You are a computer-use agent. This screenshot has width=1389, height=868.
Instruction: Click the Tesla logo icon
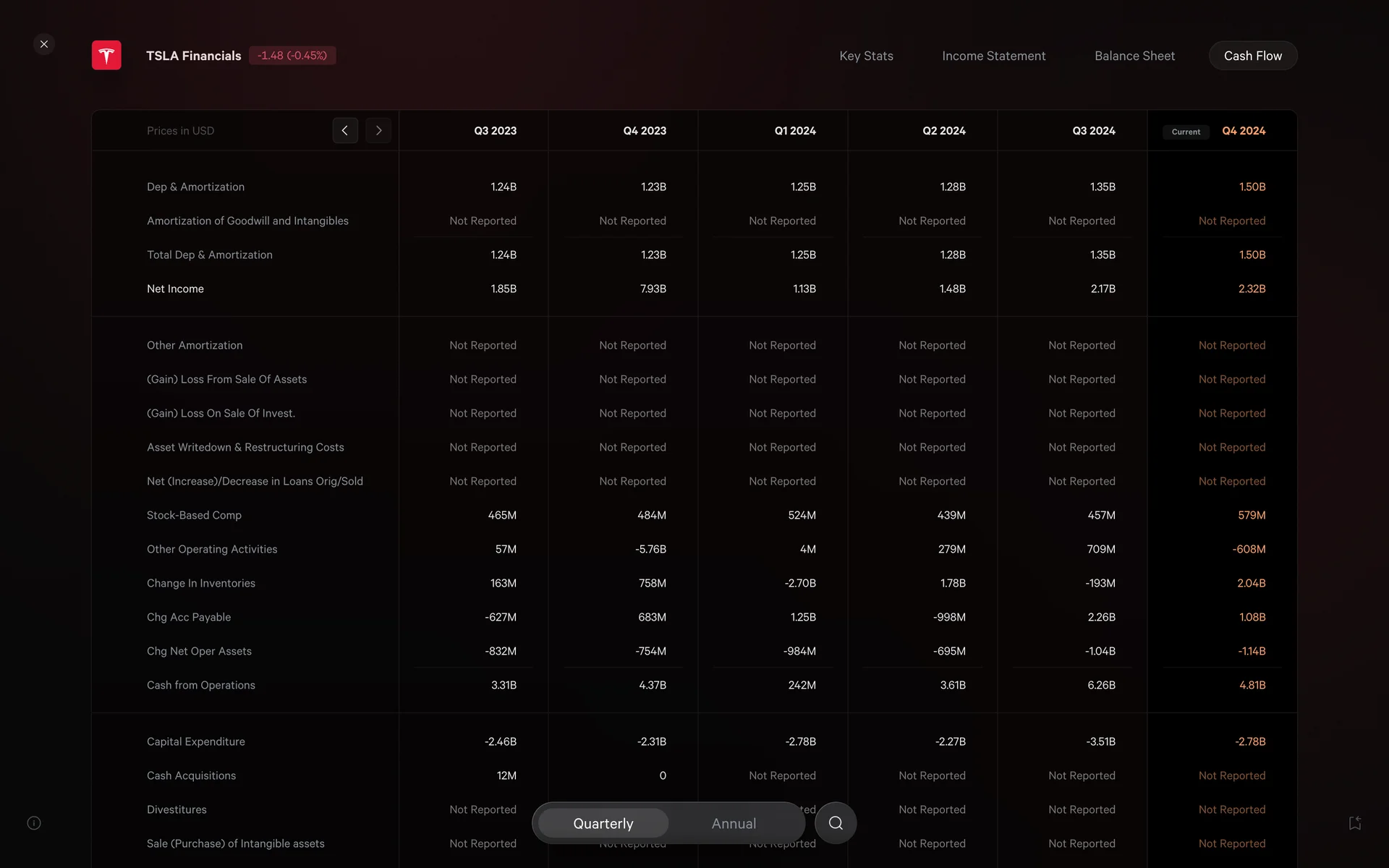pyautogui.click(x=106, y=56)
